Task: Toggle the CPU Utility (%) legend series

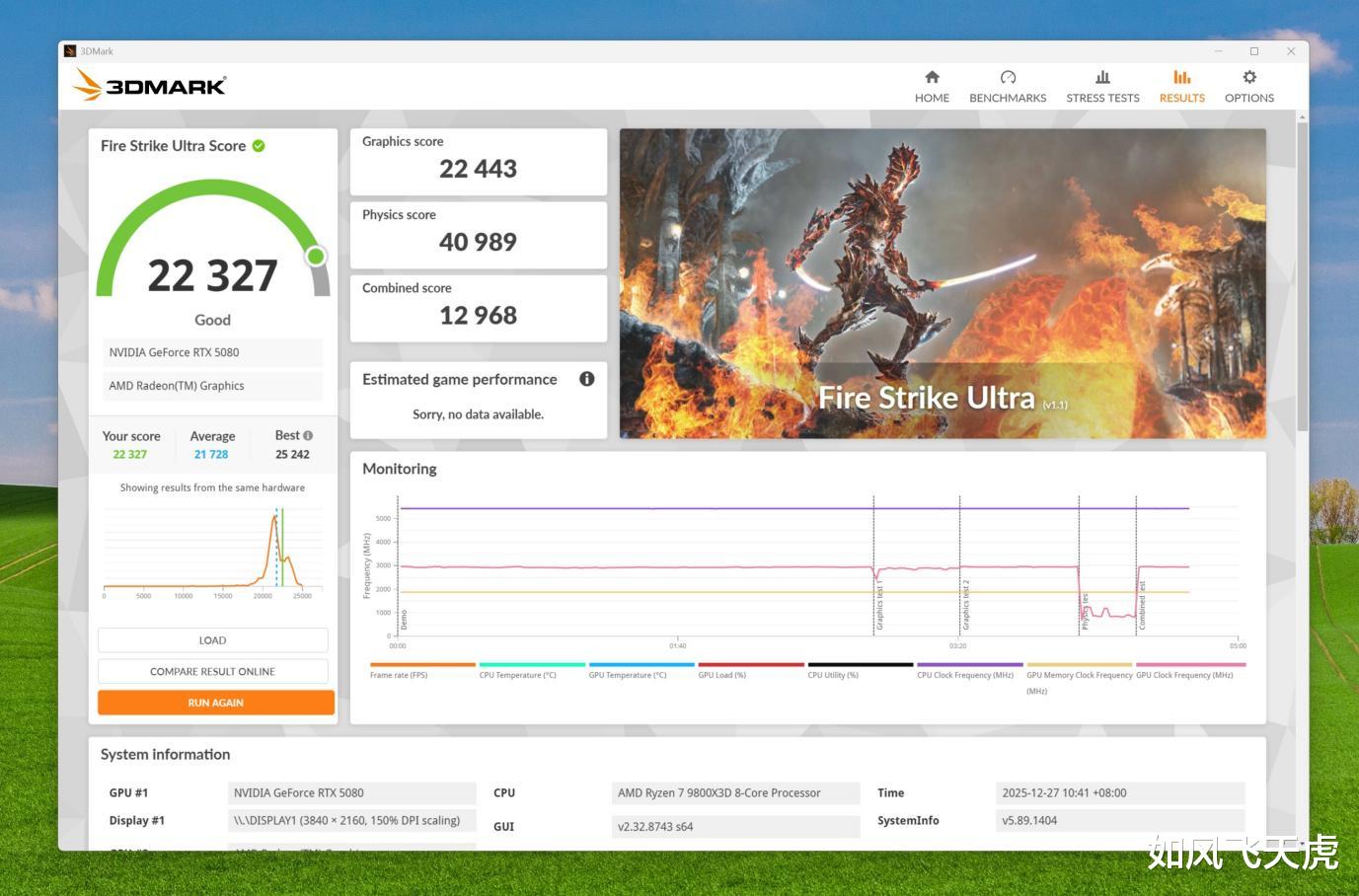Action: point(861,671)
